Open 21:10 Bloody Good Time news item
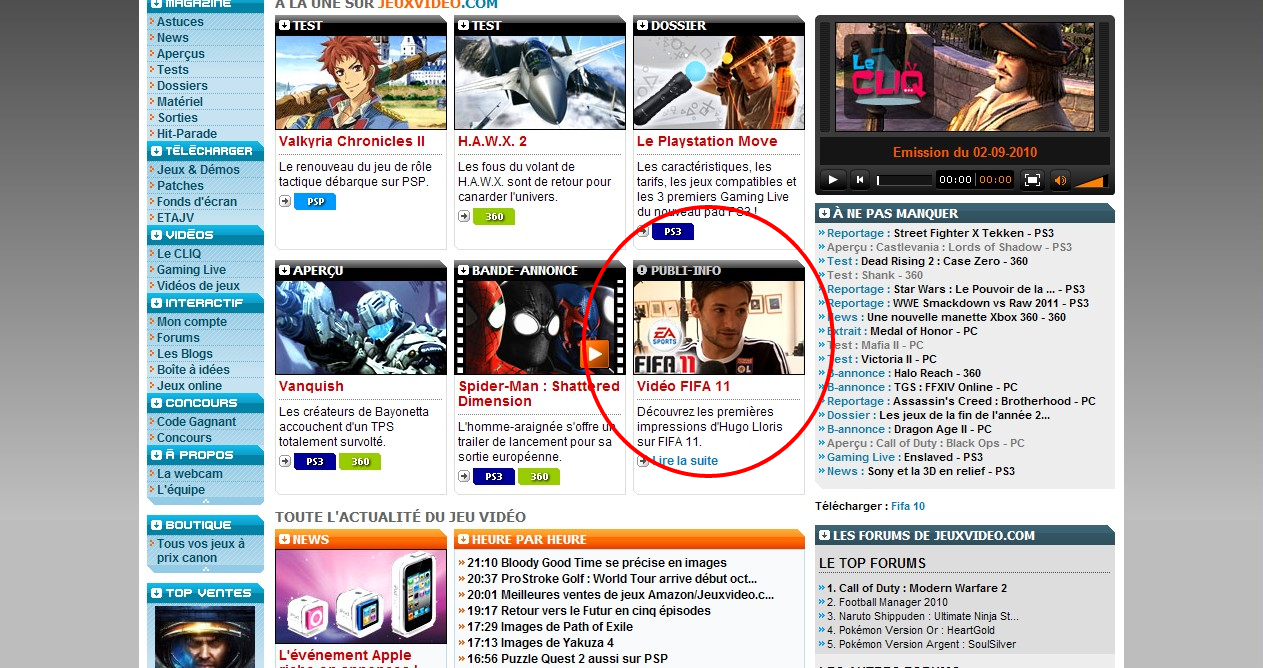The height and width of the screenshot is (668, 1263). point(597,563)
